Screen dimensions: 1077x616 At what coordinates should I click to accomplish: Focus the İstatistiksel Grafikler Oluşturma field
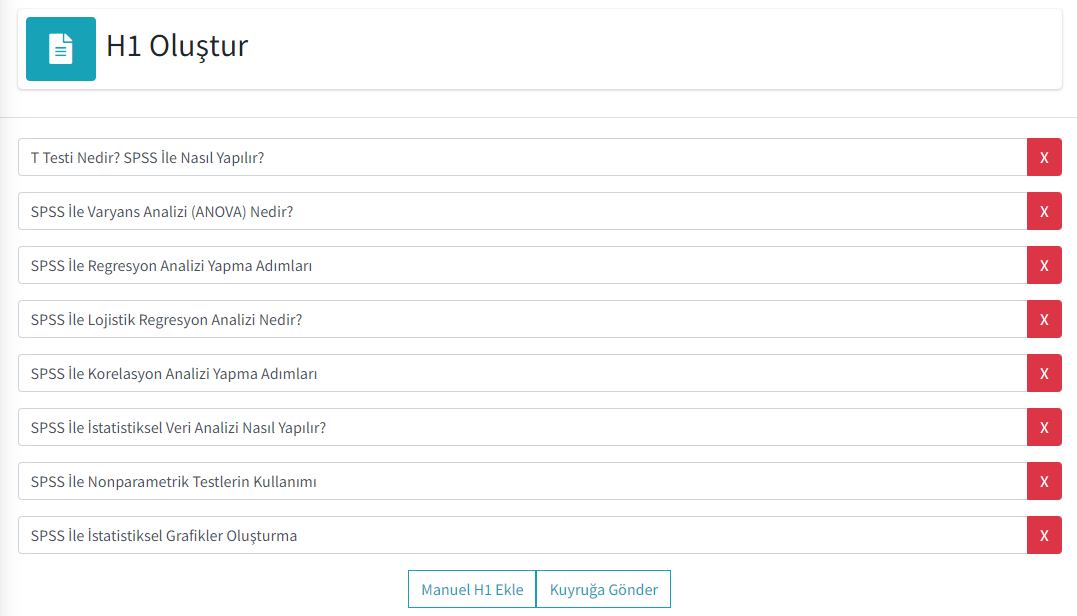point(523,536)
